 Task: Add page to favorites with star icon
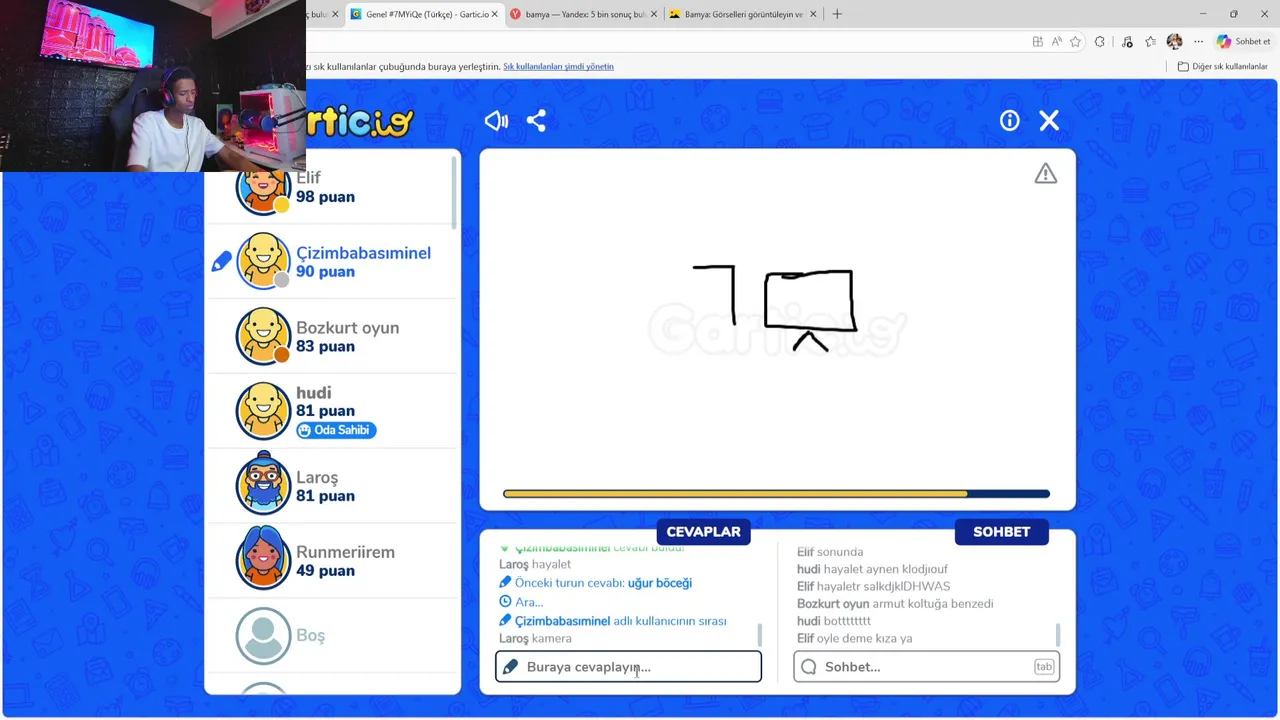pyautogui.click(x=1076, y=42)
